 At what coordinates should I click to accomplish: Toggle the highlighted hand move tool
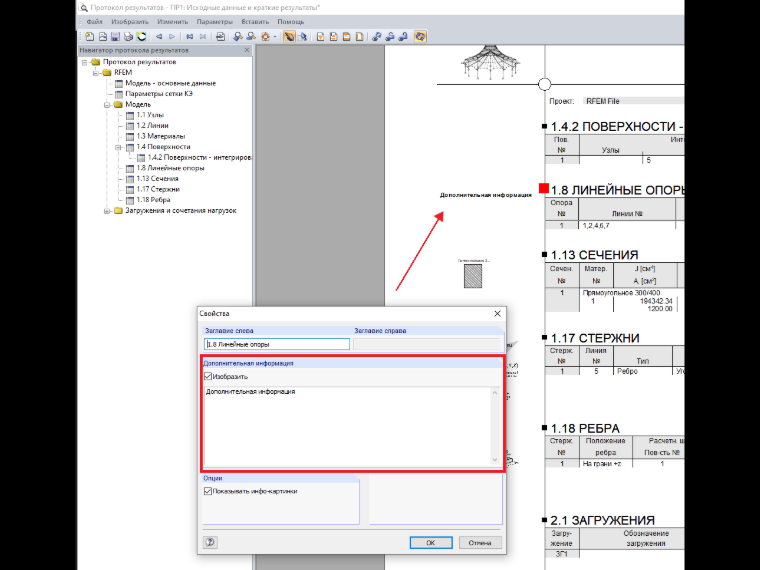click(x=289, y=36)
